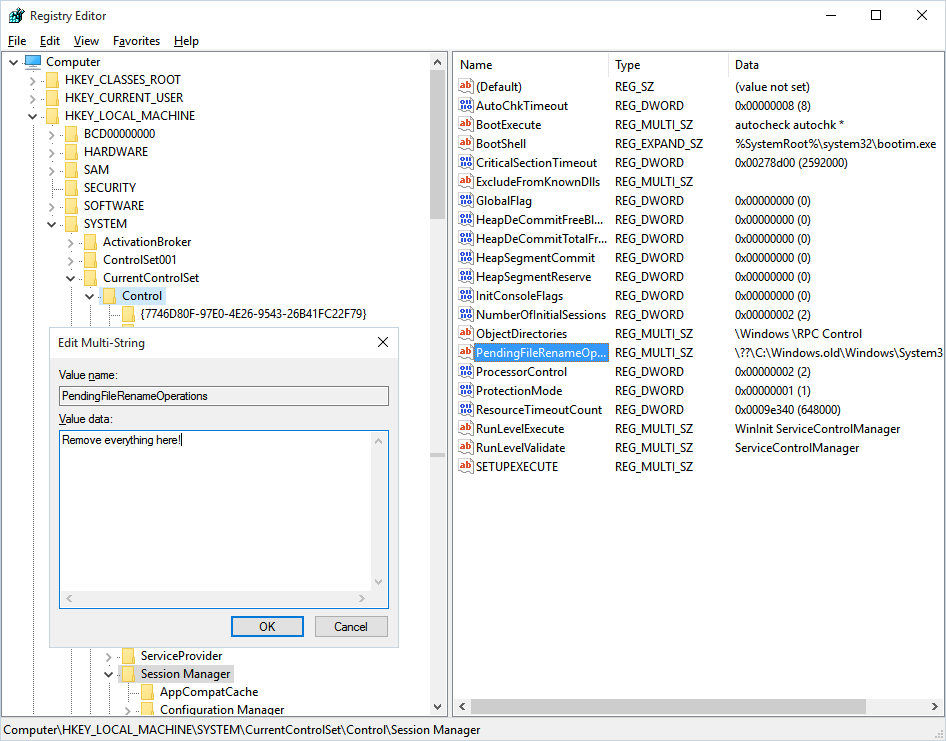The image size is (946, 741).
Task: Select the Configuration Manager key
Action: [222, 710]
